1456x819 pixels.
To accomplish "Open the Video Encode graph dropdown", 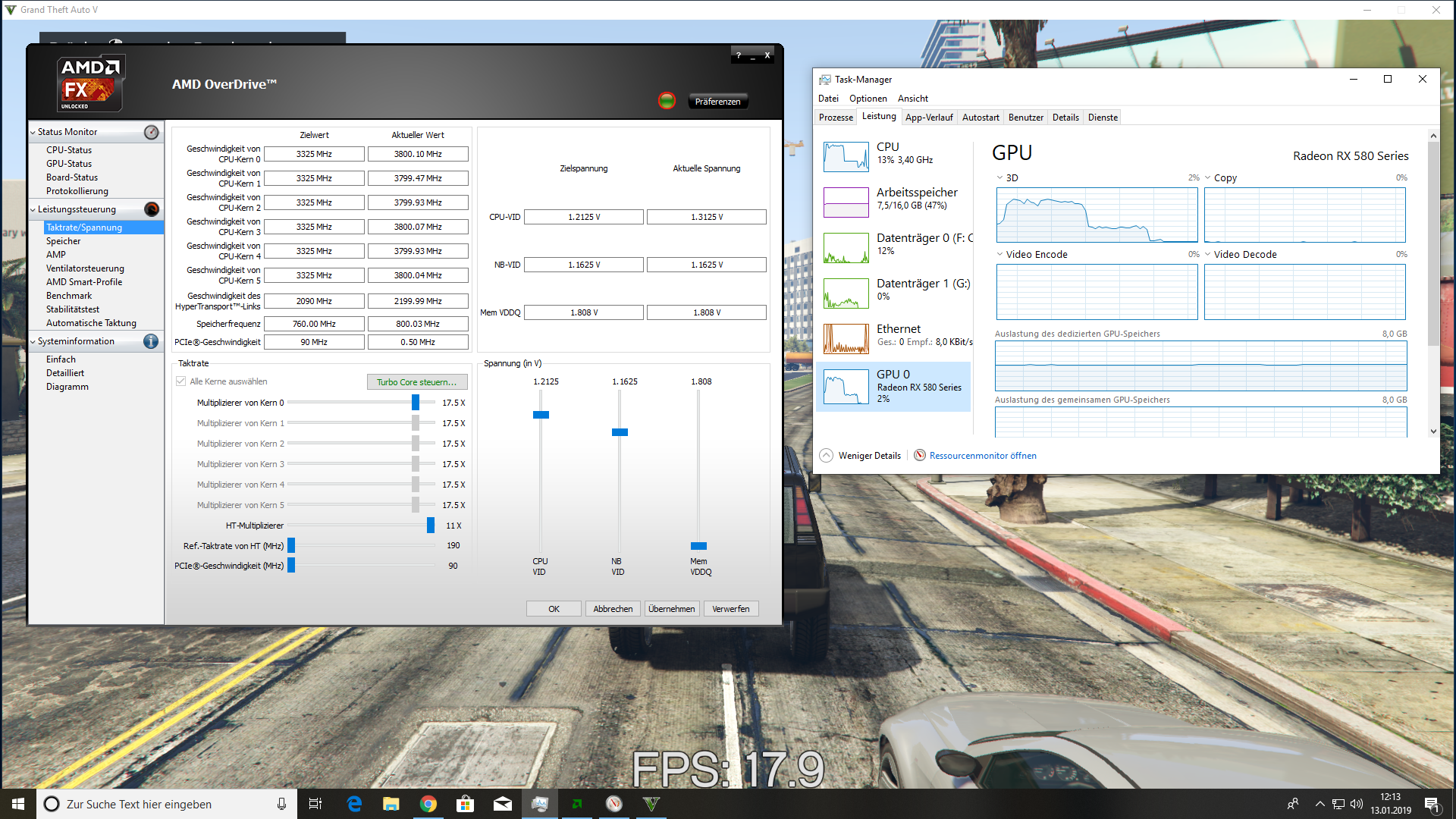I will pyautogui.click(x=1000, y=255).
